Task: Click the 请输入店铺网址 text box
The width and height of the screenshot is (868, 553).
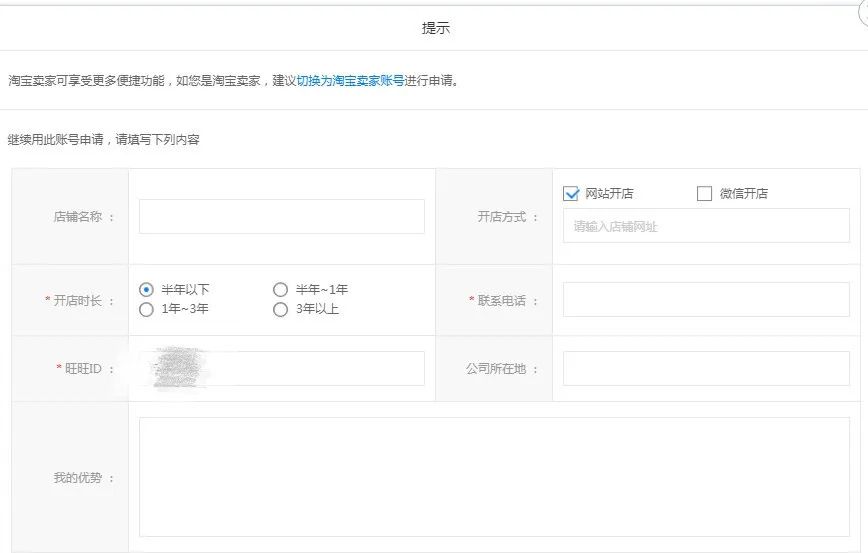Action: click(x=705, y=226)
